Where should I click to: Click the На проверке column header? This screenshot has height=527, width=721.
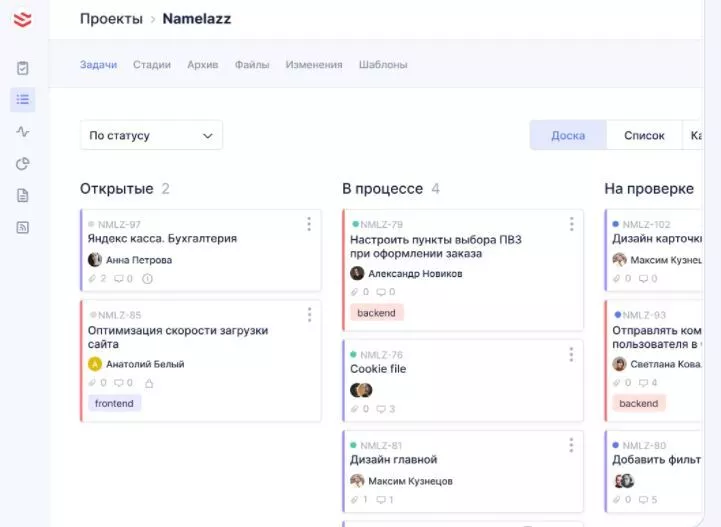pos(649,189)
